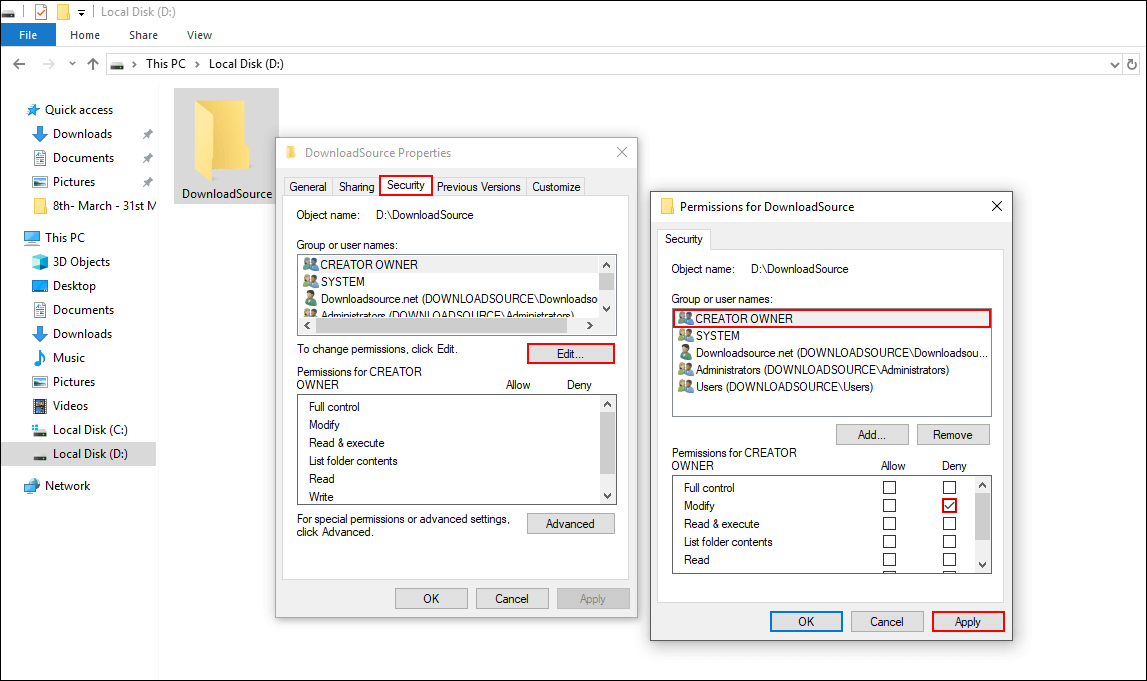1147x681 pixels.
Task: Click Cancel in DownloadSource Properties dialog
Action: 512,598
